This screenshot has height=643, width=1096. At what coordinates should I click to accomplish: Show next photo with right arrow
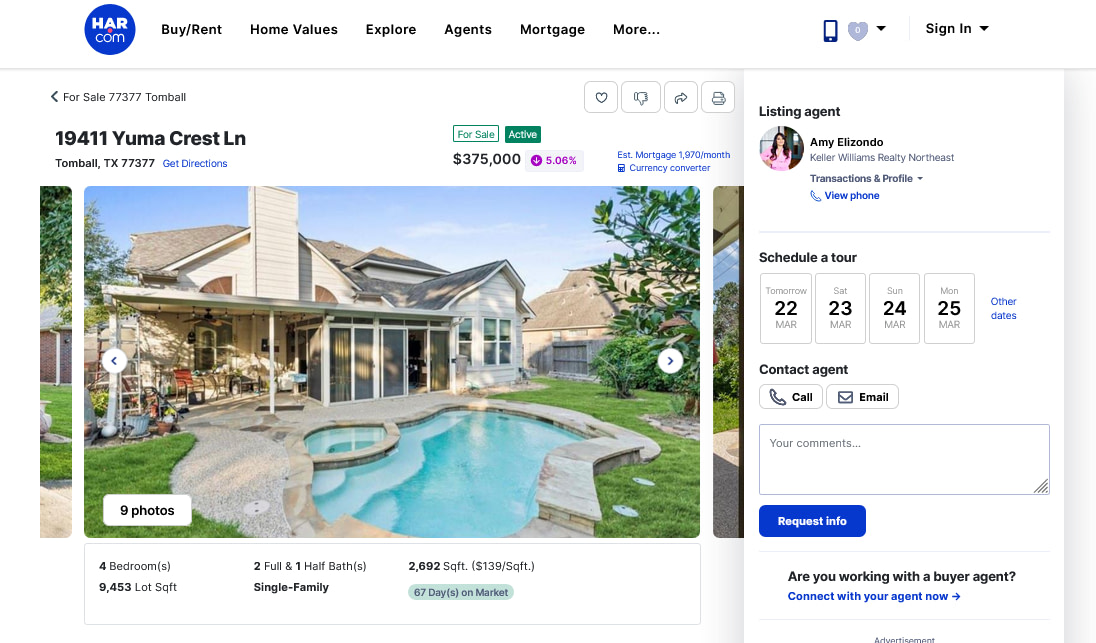(x=670, y=361)
